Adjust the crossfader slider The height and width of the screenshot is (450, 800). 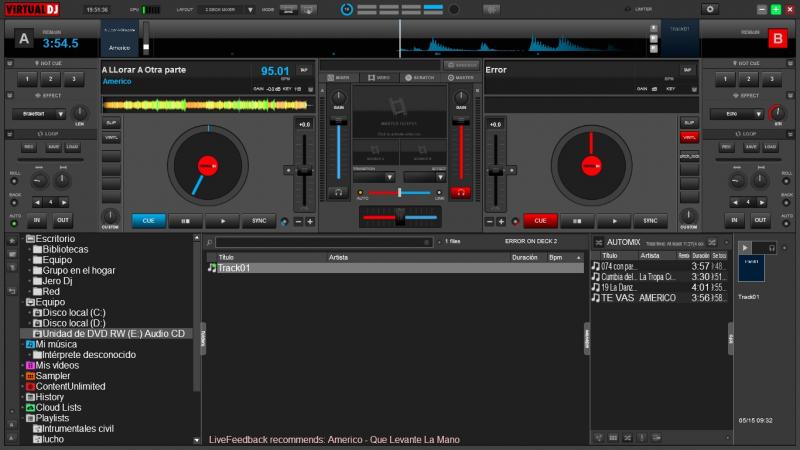tap(400, 217)
